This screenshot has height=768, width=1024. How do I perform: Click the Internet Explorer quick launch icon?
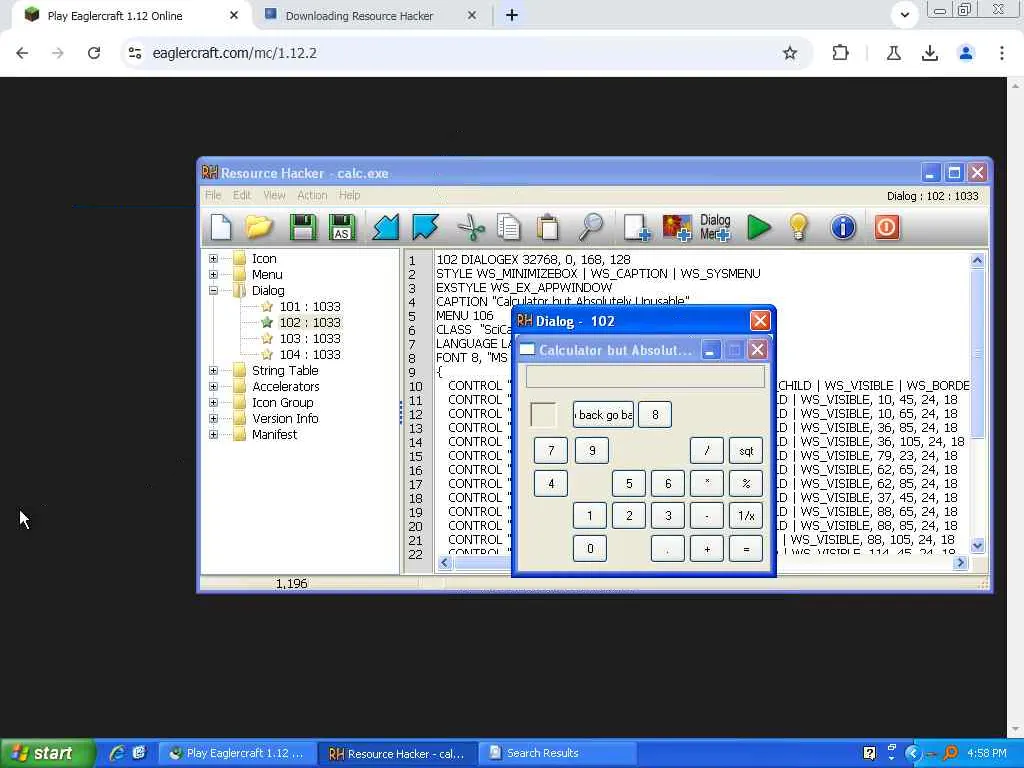coord(116,753)
